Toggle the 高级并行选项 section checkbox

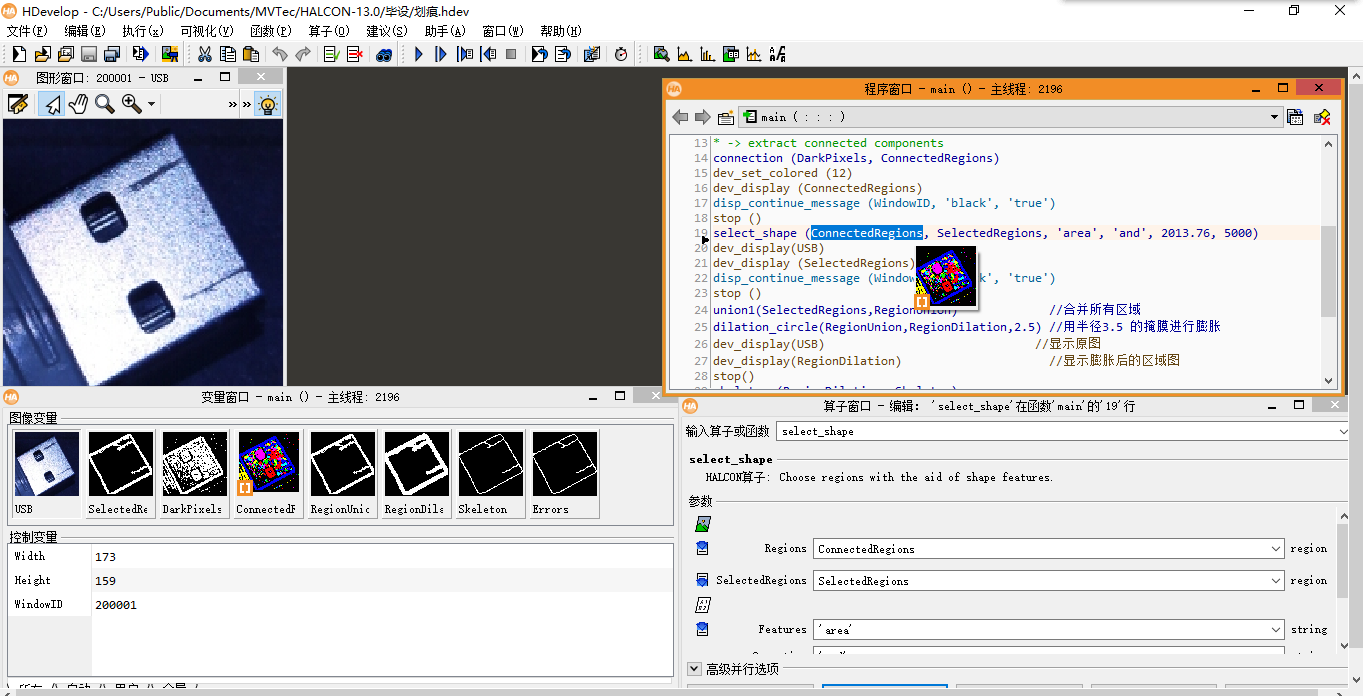(x=694, y=669)
